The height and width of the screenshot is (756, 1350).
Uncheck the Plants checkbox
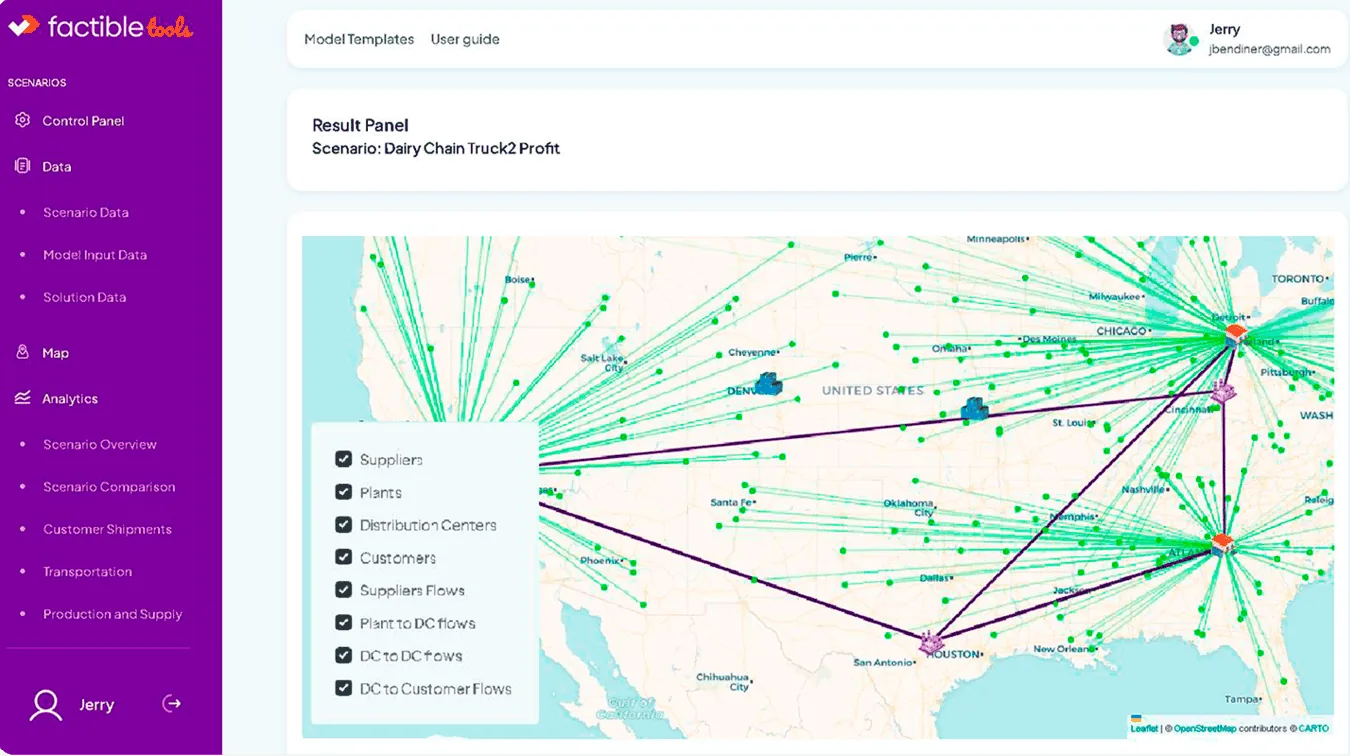click(343, 492)
